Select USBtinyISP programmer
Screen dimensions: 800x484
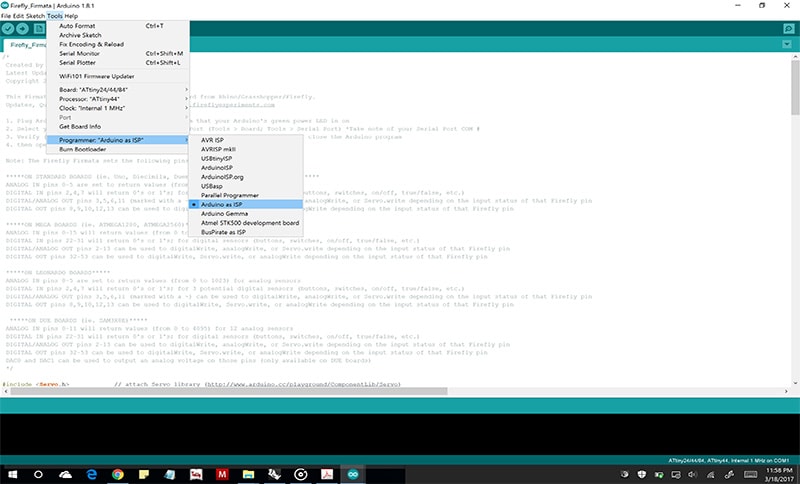point(246,159)
